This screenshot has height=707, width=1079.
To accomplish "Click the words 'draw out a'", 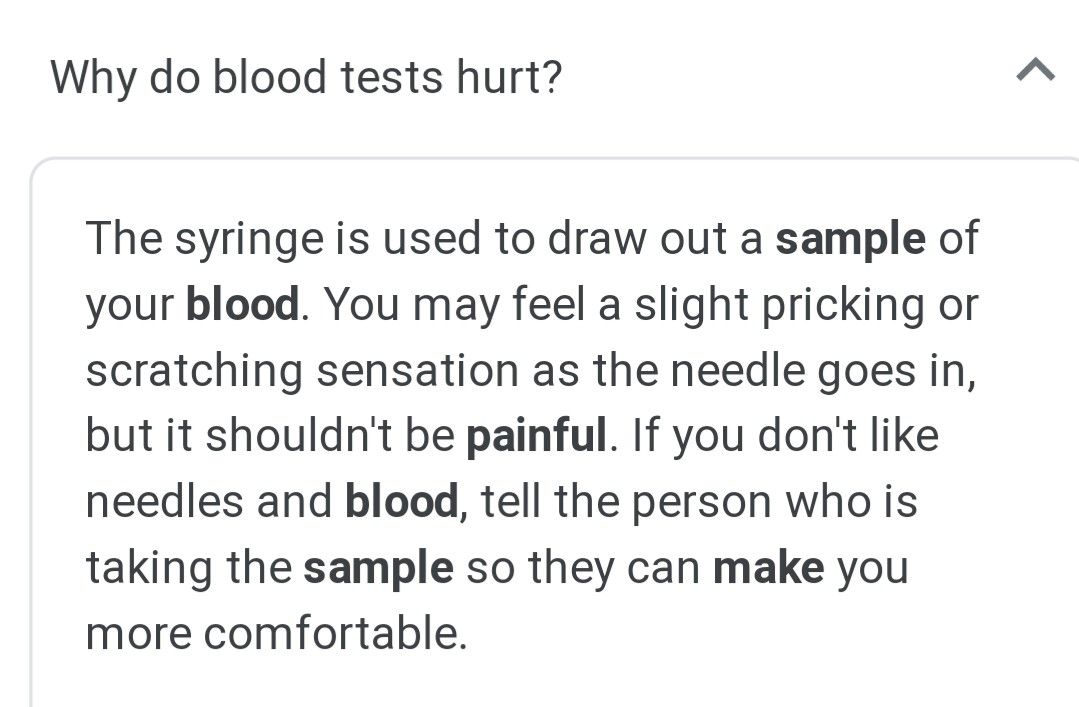I will [x=654, y=239].
